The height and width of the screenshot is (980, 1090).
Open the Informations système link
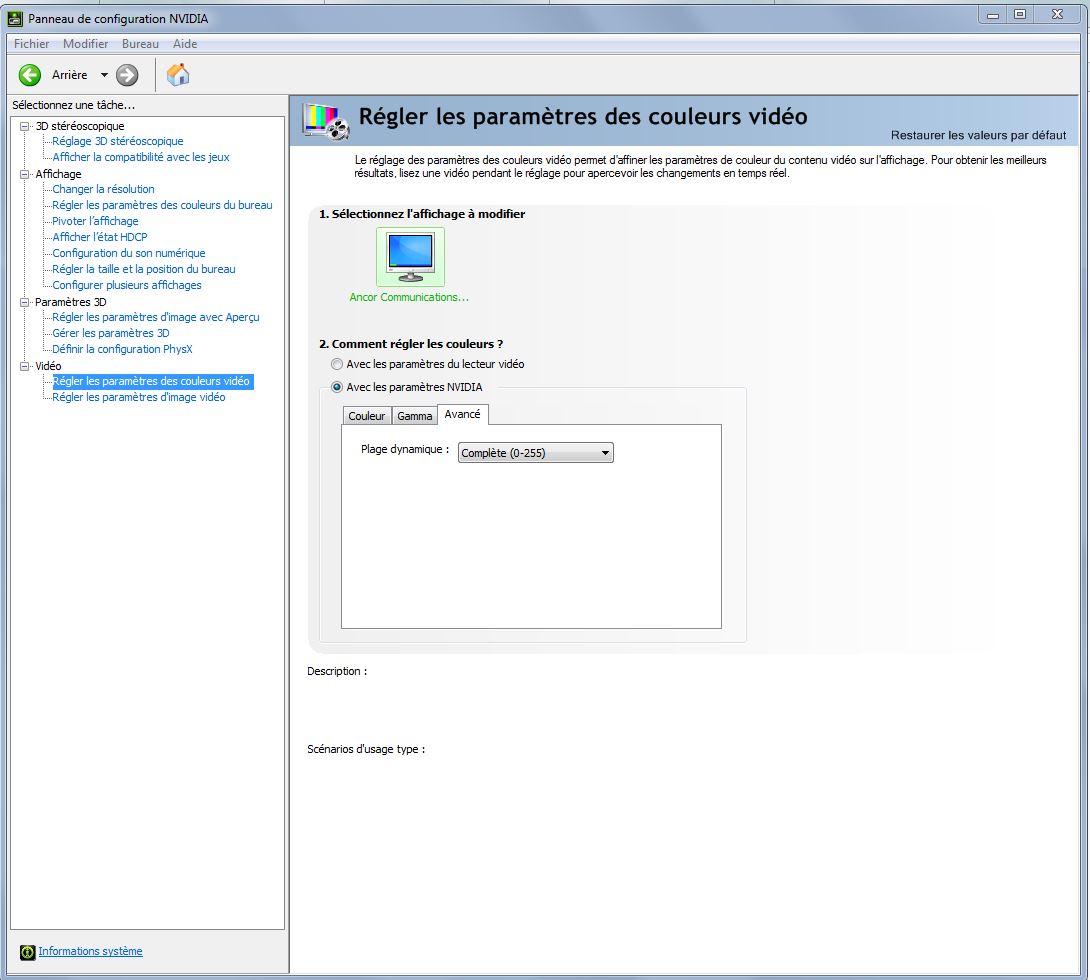click(x=90, y=951)
